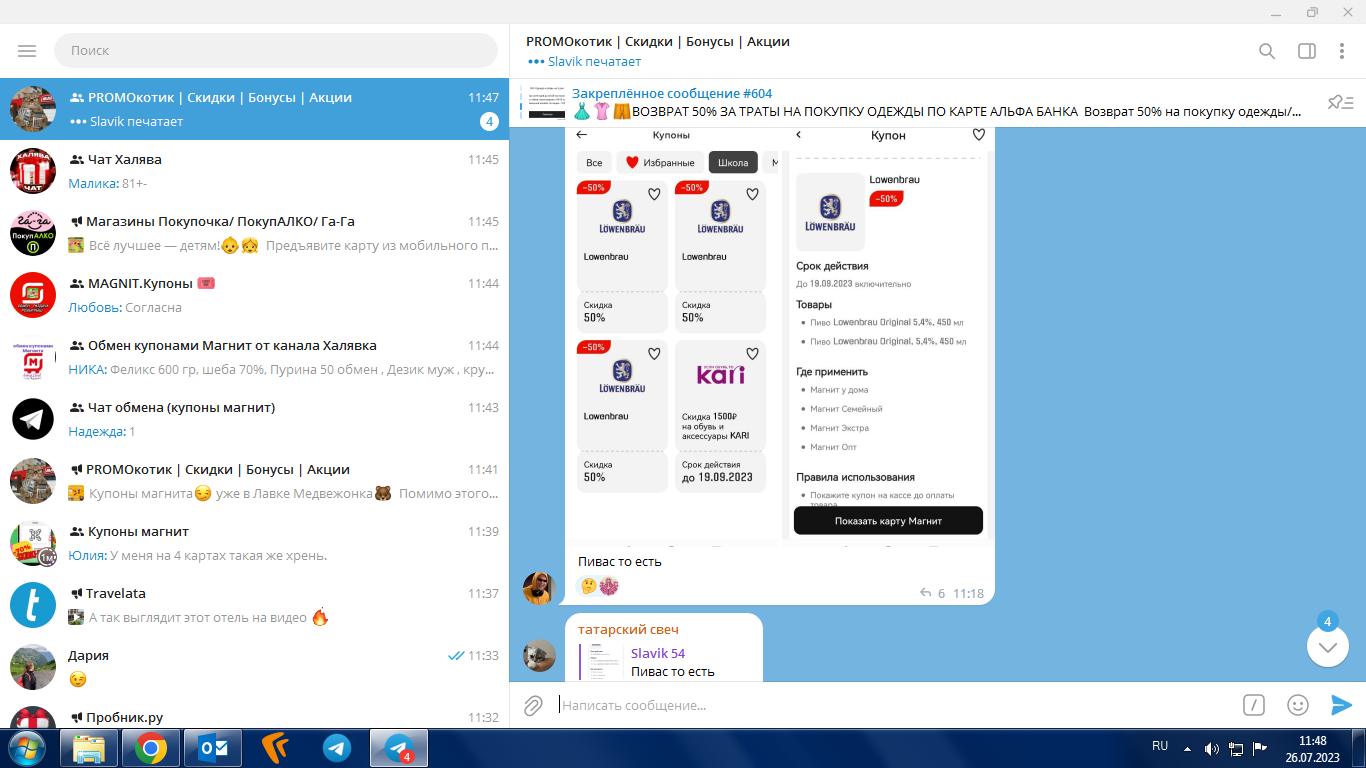Open Outlook from the taskbar

tap(213, 748)
